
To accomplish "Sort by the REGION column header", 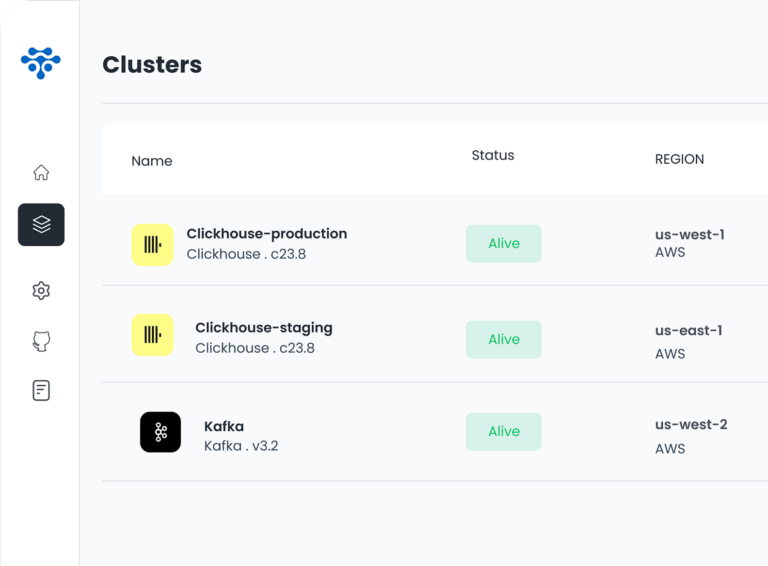I will click(x=679, y=159).
